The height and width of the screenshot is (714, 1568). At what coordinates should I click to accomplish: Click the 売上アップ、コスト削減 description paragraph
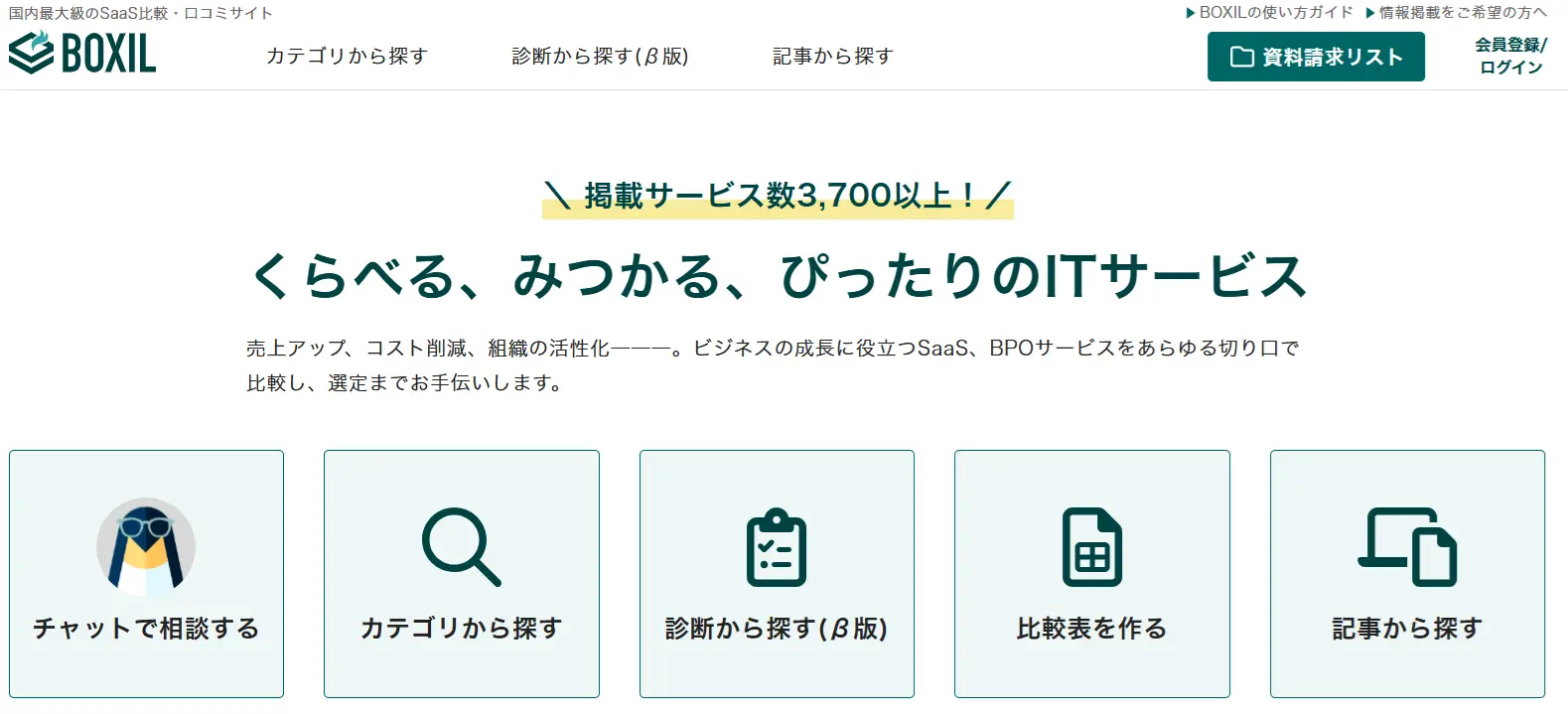pos(773,365)
